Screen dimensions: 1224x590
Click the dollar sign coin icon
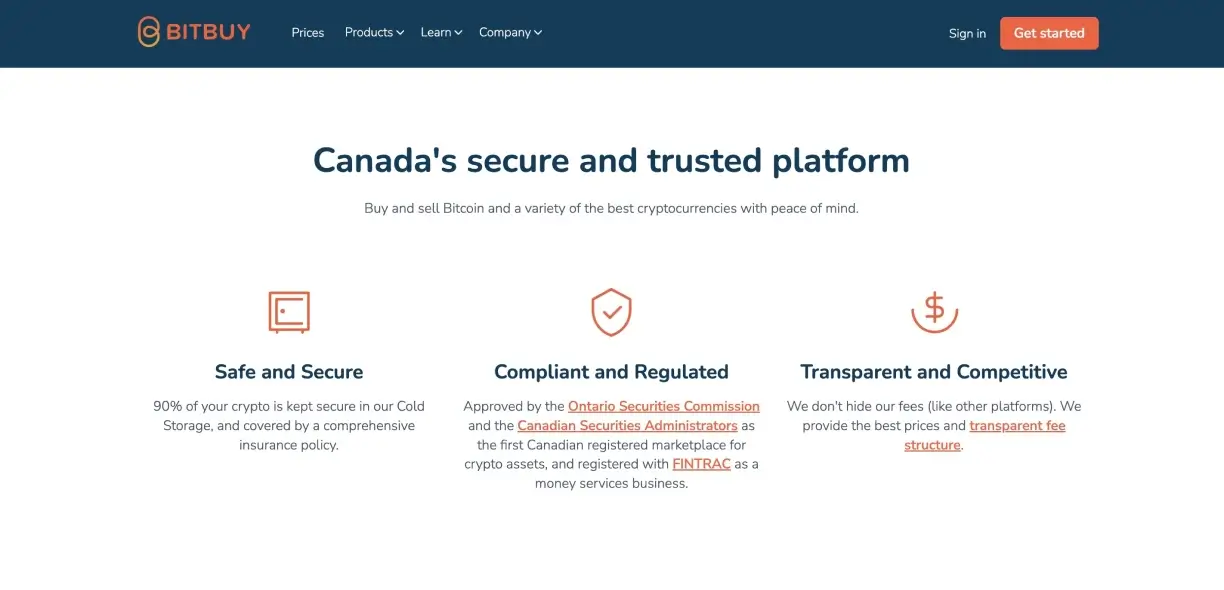(x=934, y=311)
